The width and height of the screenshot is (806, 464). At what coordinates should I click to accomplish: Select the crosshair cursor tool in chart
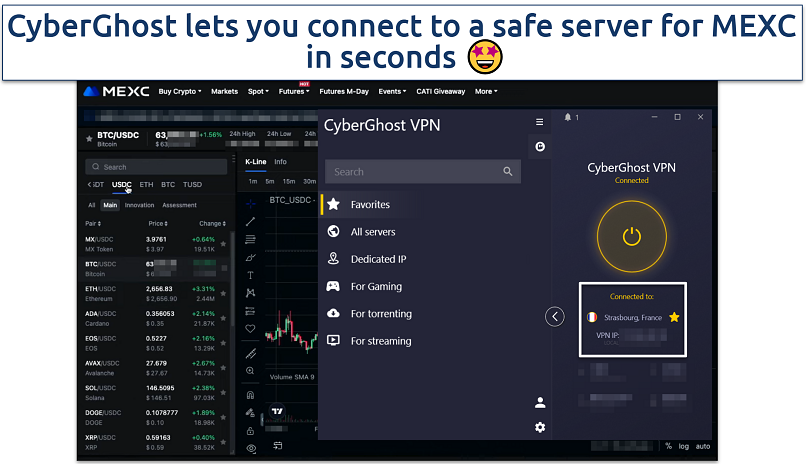pyautogui.click(x=250, y=204)
